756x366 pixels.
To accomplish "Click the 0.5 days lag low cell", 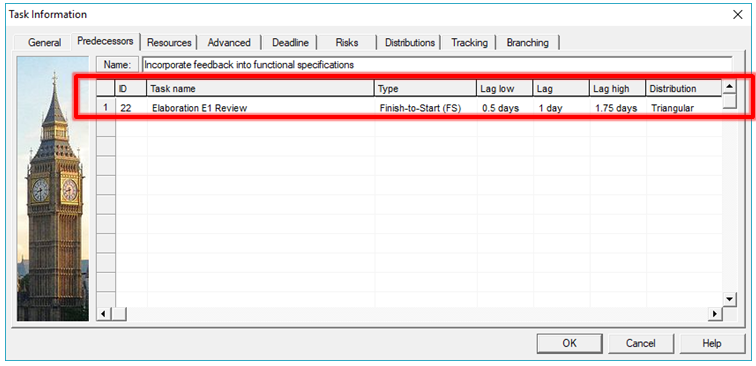I will point(505,108).
